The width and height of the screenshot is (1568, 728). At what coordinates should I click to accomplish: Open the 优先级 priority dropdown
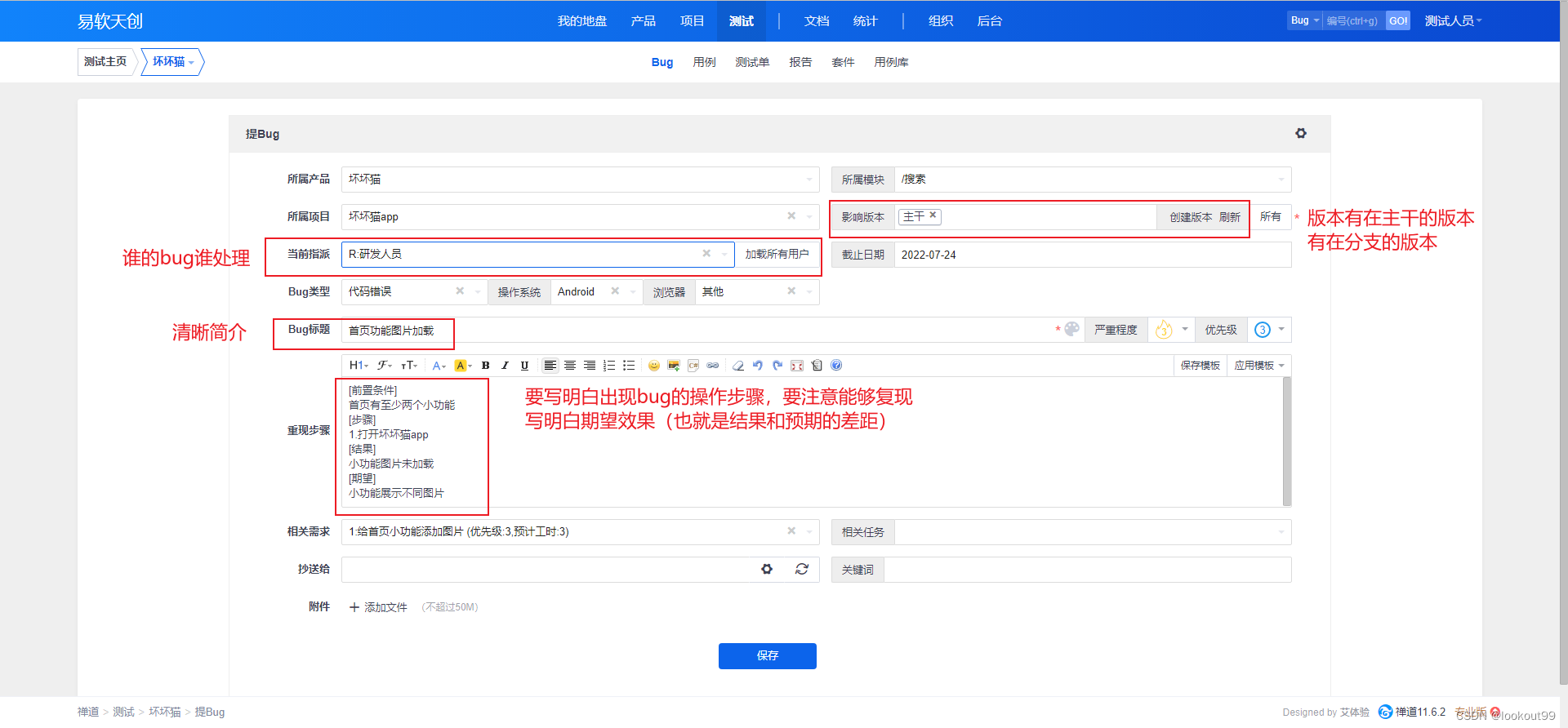click(1269, 330)
